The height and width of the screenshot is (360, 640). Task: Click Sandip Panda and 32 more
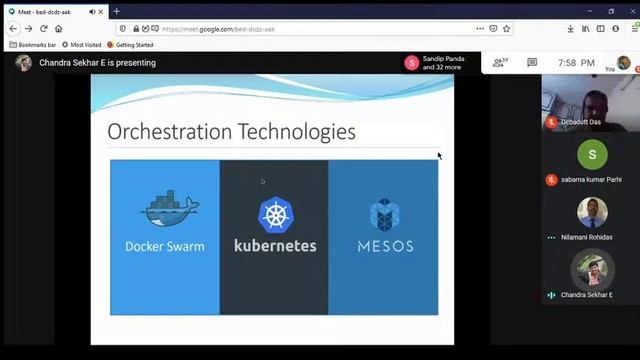click(x=443, y=63)
